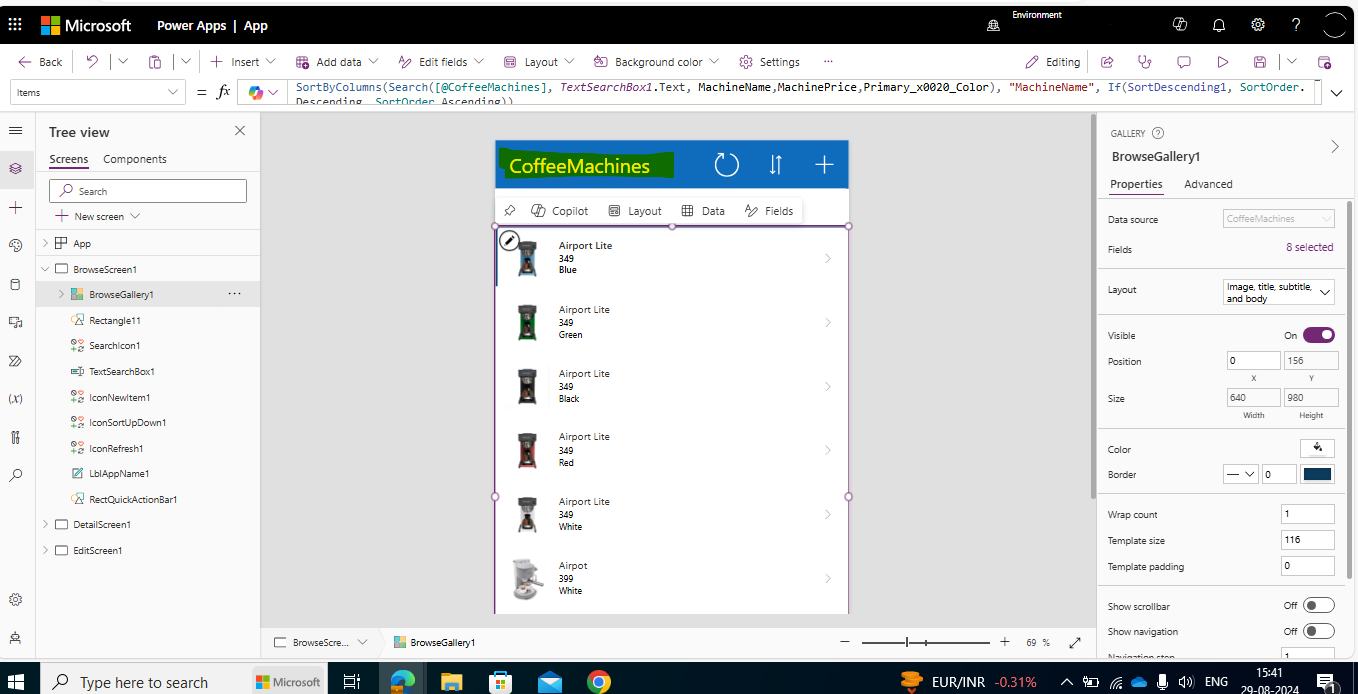Image resolution: width=1358 pixels, height=694 pixels.
Task: Open the Copilot icon in the header
Action: pos(1179,25)
